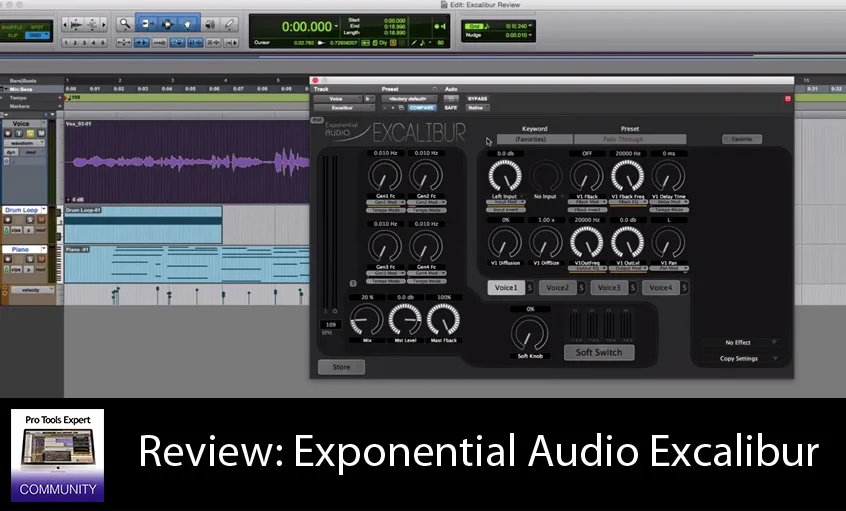The height and width of the screenshot is (511, 846).
Task: Open the Native plugin format dropdown
Action: coord(477,107)
